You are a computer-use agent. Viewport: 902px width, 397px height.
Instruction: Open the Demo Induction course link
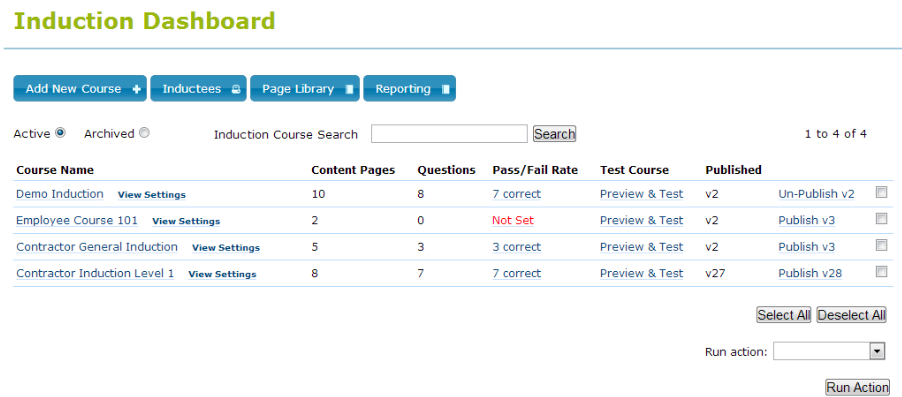coord(60,194)
